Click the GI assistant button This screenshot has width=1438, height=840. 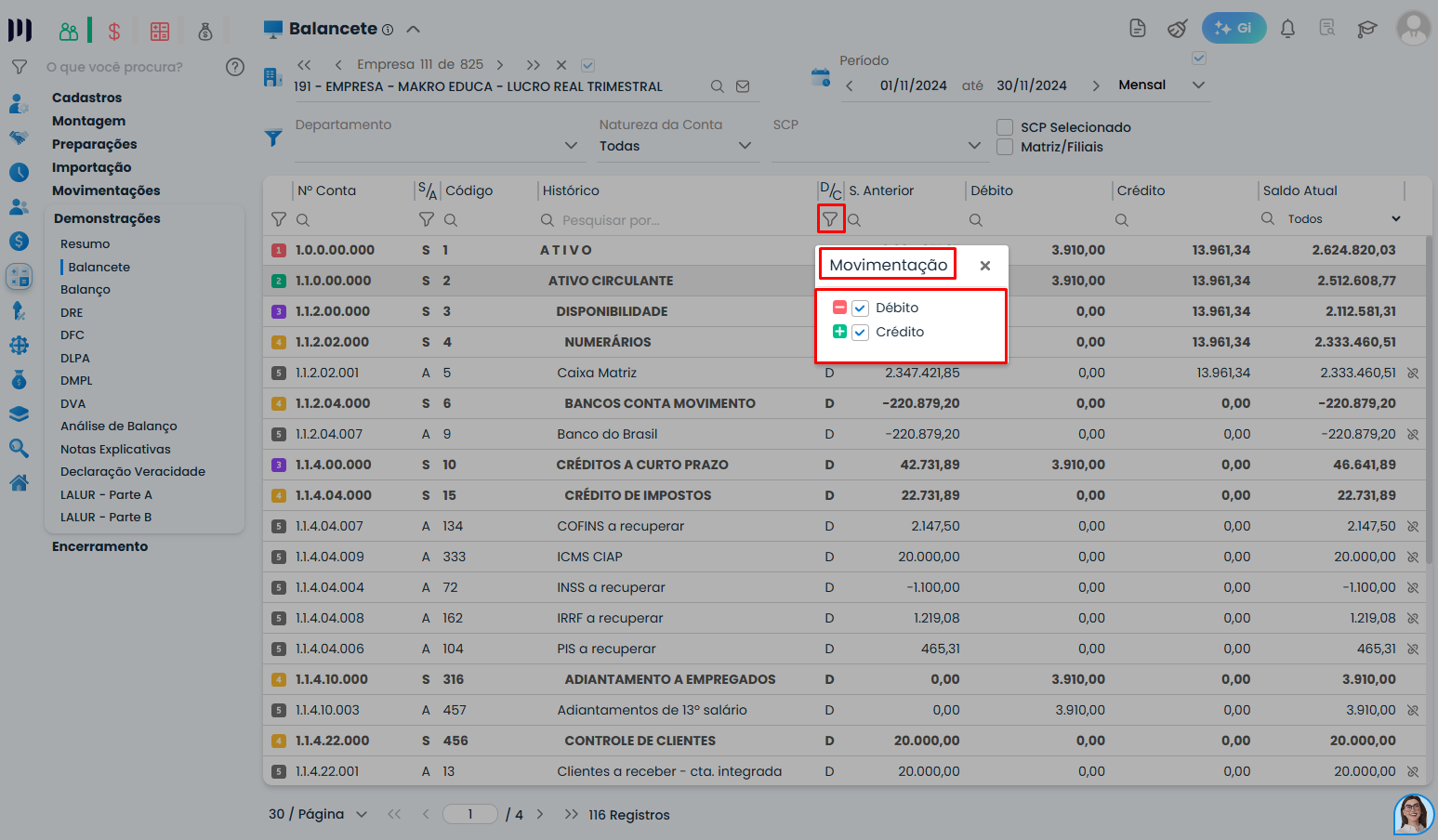(1234, 28)
